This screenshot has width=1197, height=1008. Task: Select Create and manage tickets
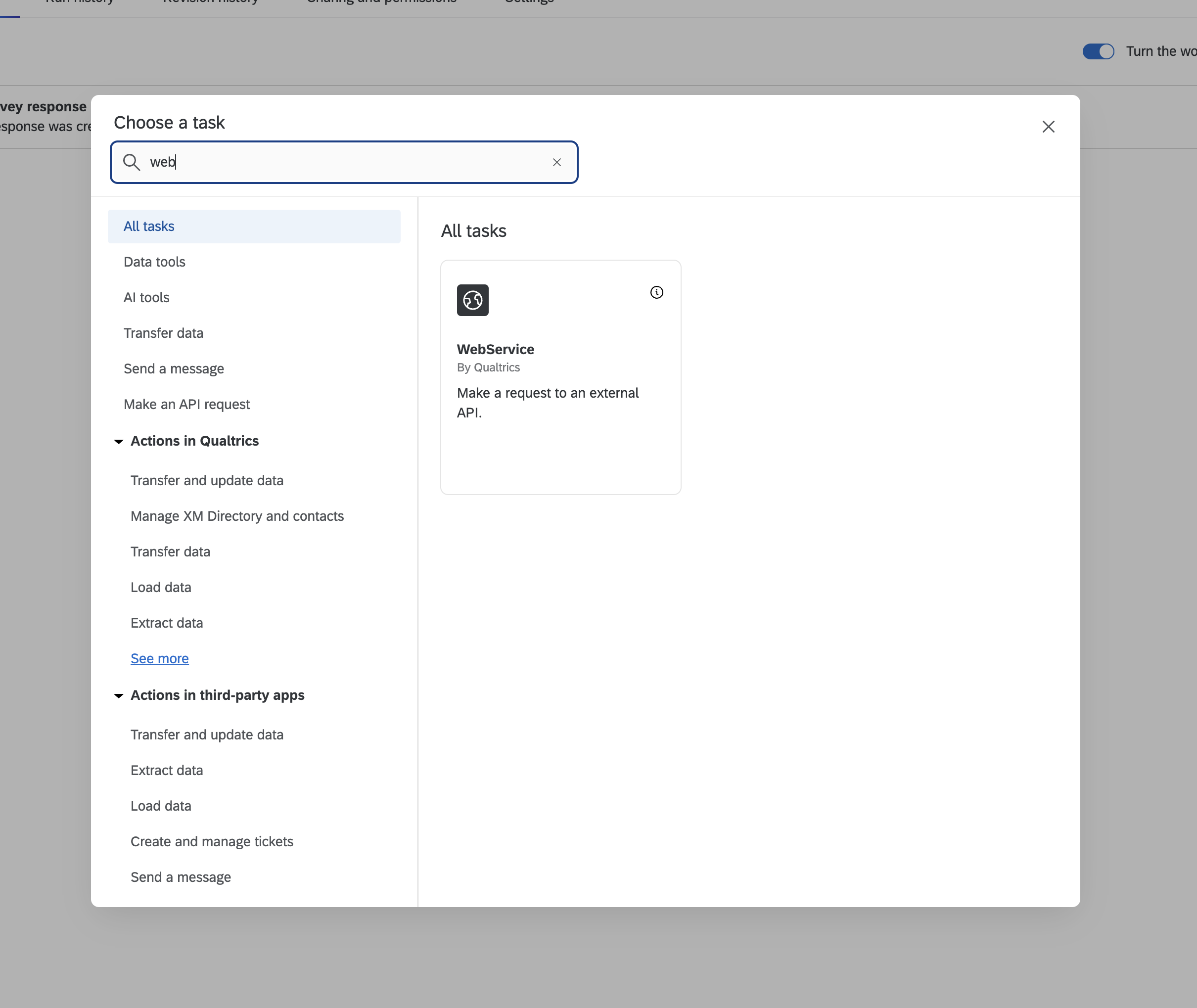[x=211, y=841]
